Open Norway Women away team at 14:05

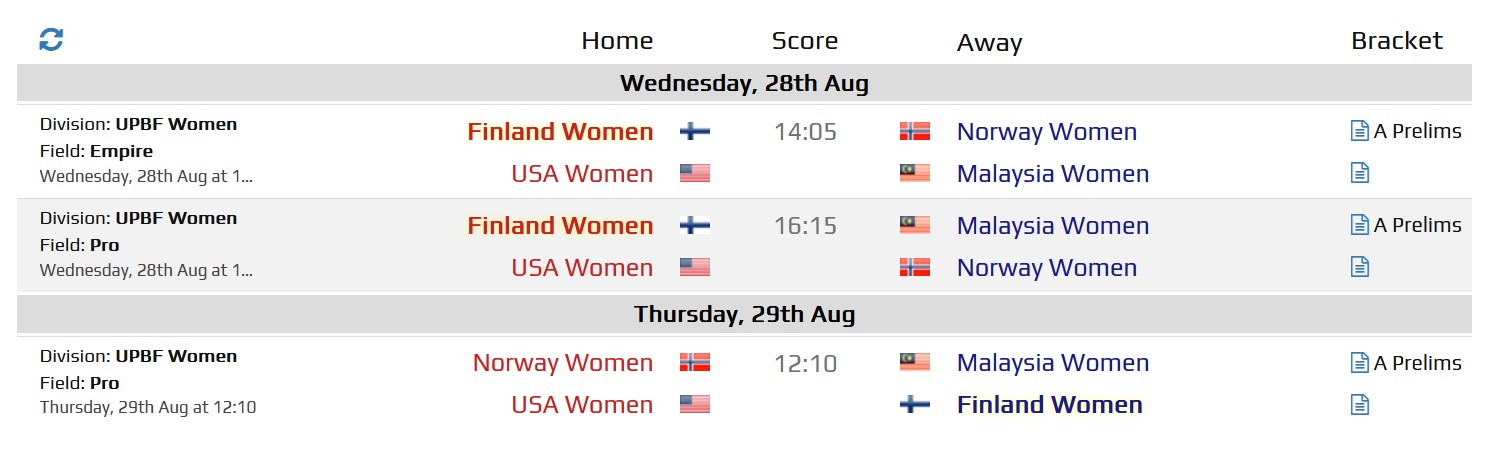coord(1047,131)
